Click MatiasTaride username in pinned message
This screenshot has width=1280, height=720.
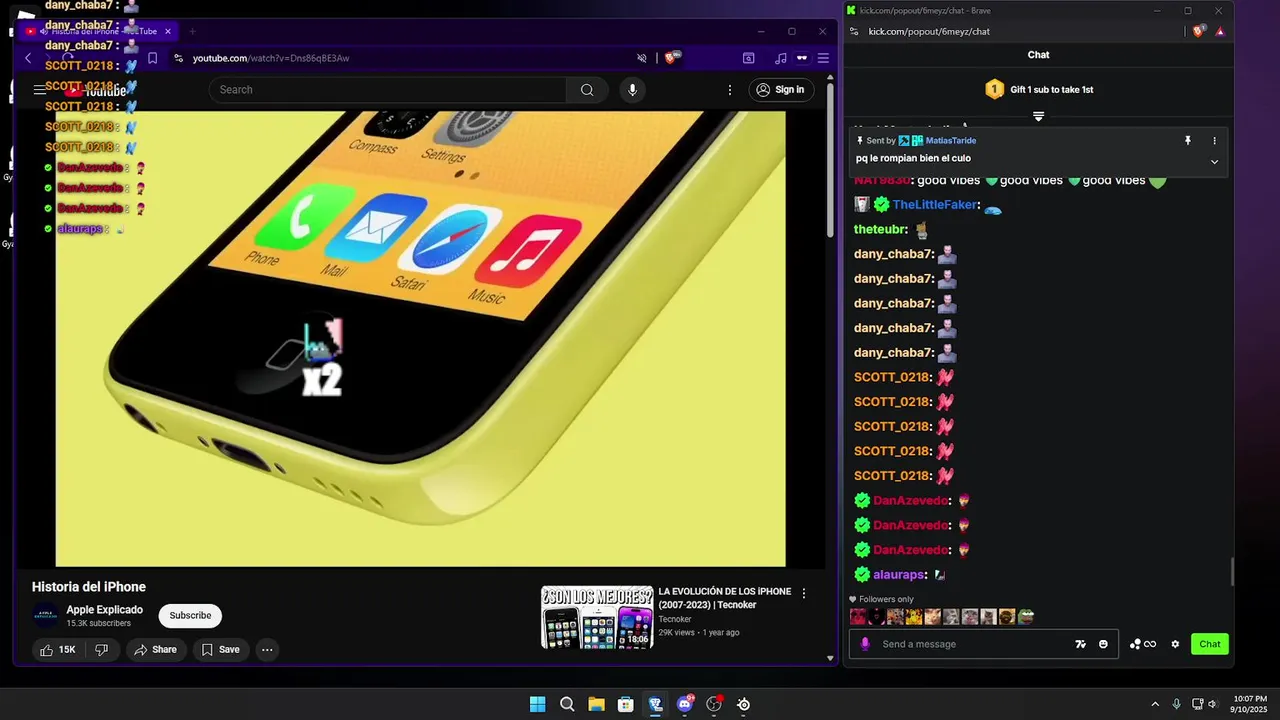coord(950,141)
